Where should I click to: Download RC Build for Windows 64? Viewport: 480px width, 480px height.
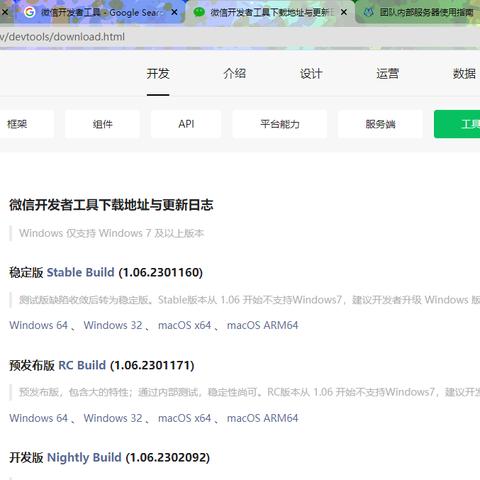38,418
